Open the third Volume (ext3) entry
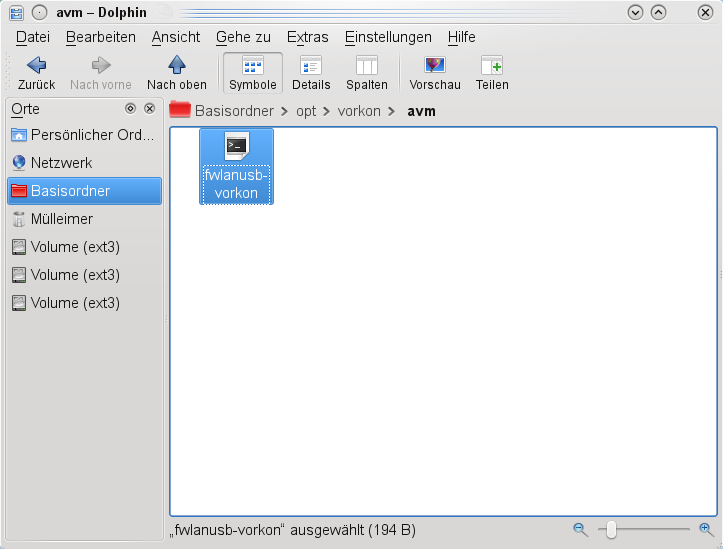723x549 pixels. pyautogui.click(x=84, y=303)
